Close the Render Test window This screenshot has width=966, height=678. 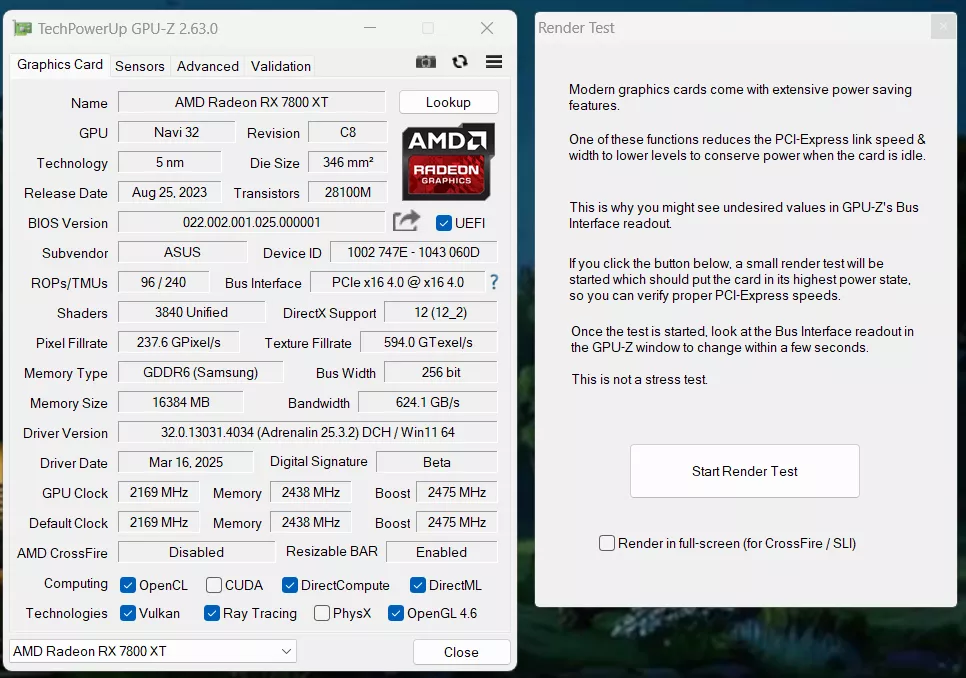943,26
